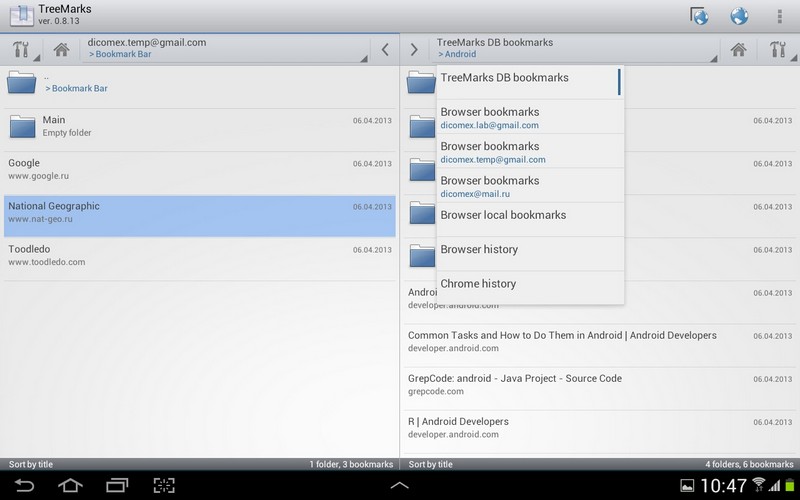Image resolution: width=800 pixels, height=500 pixels.
Task: Click the 1 folder, 3 bookmarks status
Action: point(351,464)
